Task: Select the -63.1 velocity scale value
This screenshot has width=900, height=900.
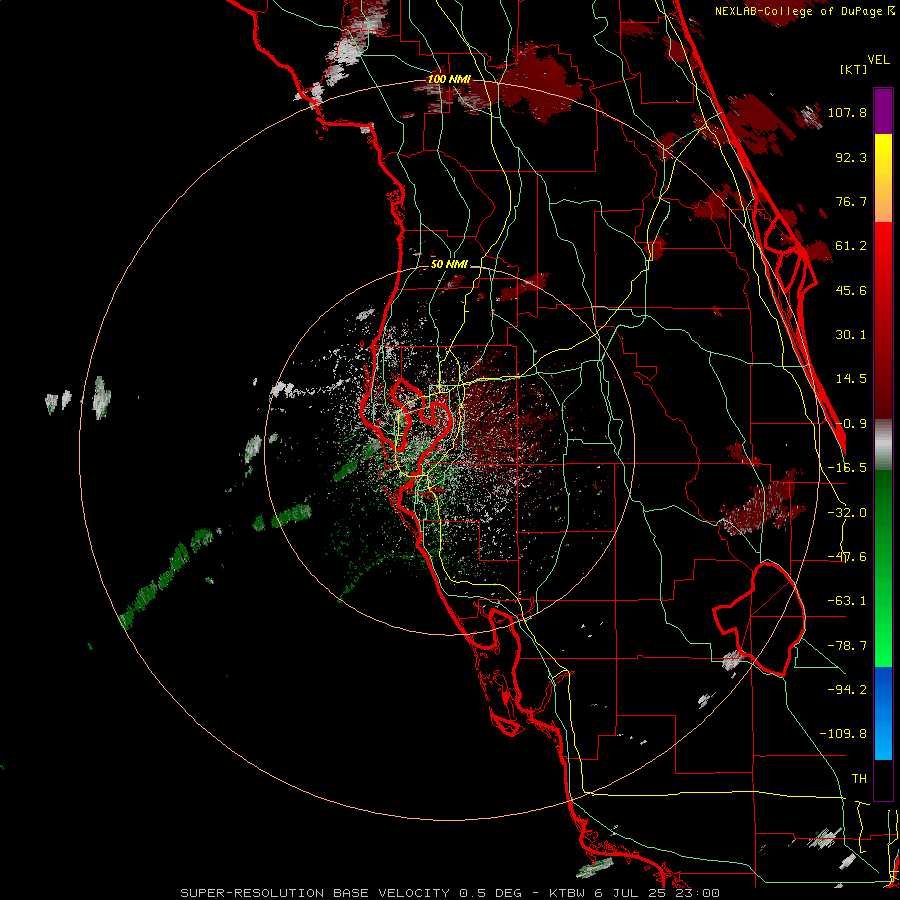Action: pos(847,601)
